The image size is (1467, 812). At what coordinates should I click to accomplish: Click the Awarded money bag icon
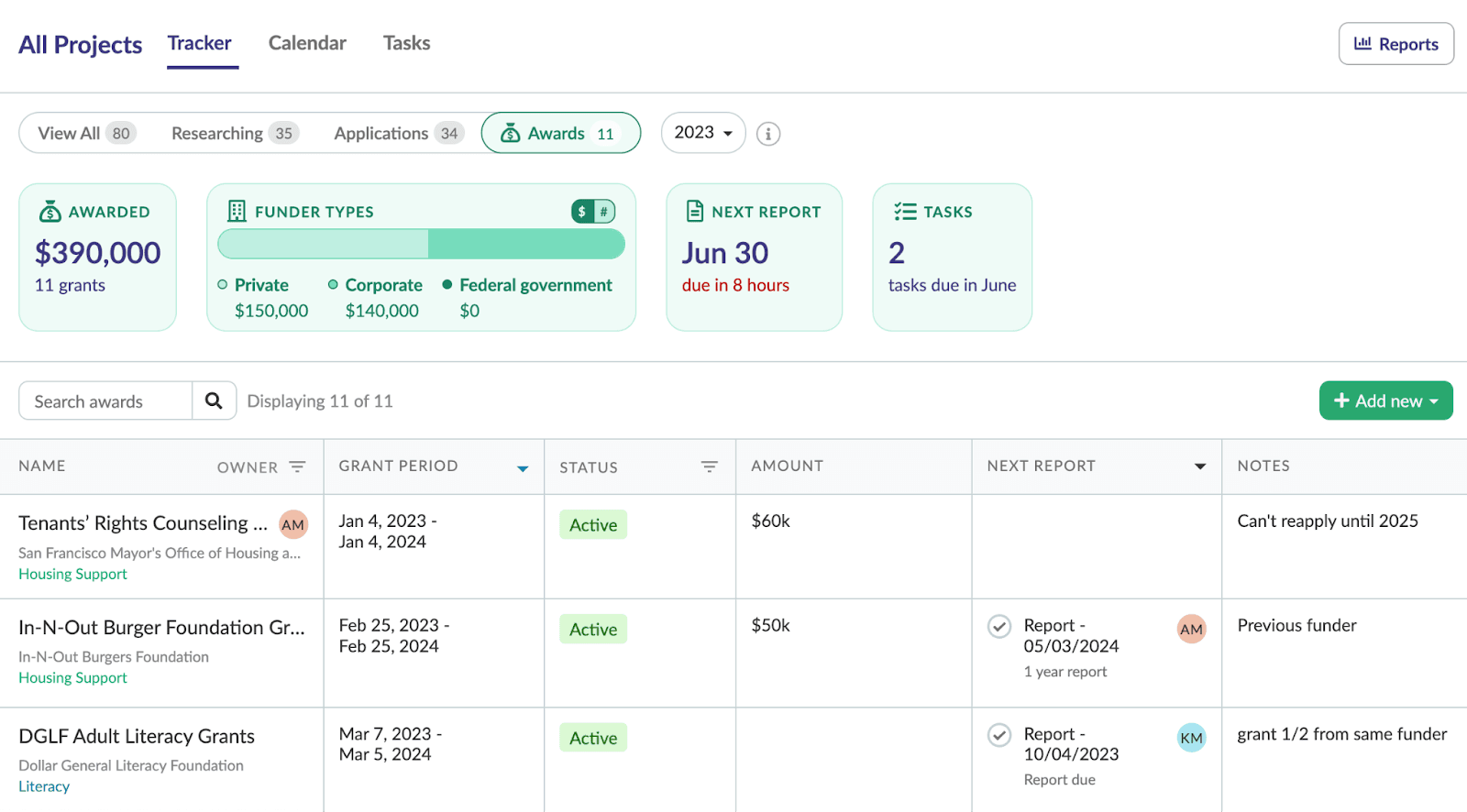[50, 212]
